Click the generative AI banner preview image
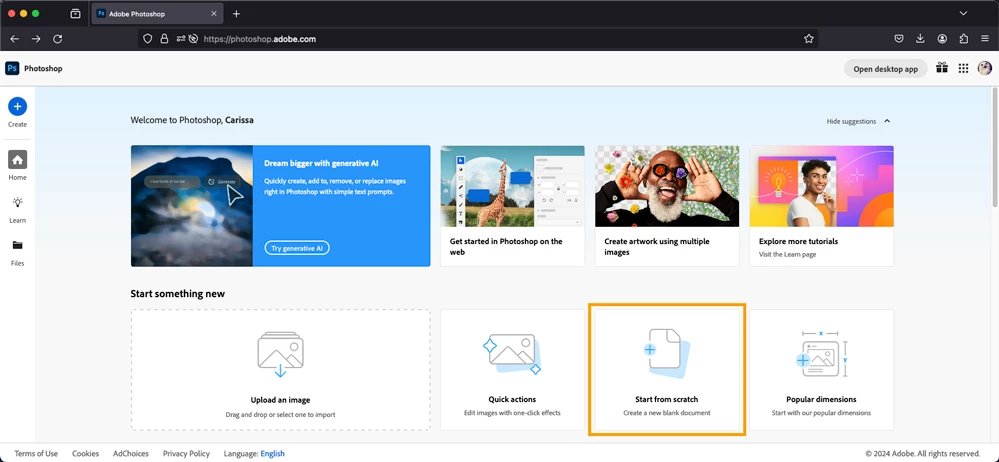This screenshot has width=999, height=462. click(192, 206)
